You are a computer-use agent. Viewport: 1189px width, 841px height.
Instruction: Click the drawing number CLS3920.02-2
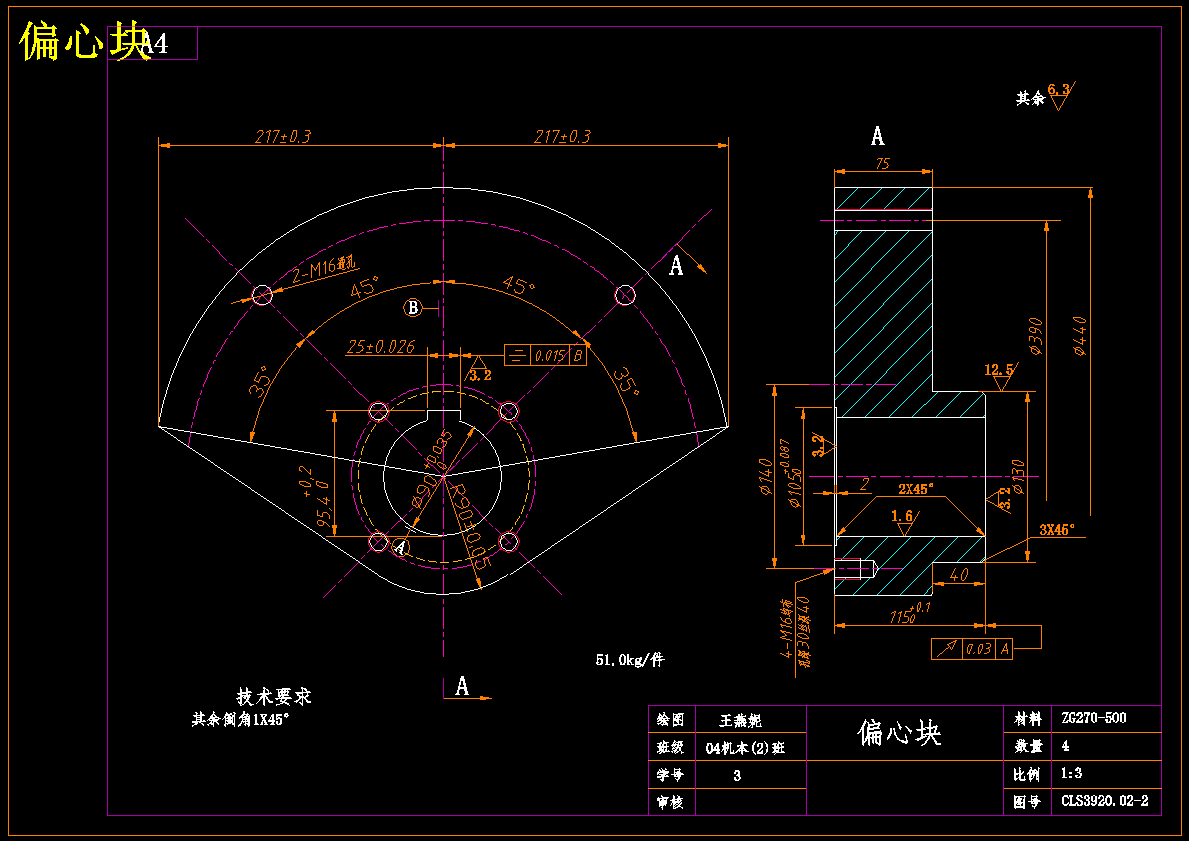point(1105,801)
